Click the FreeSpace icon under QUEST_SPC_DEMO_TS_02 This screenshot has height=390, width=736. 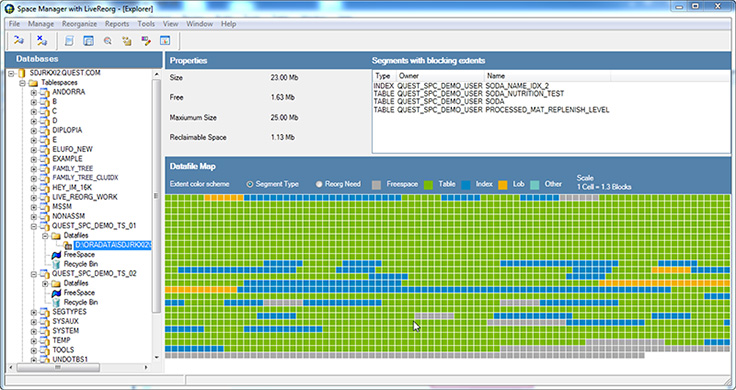(56, 293)
